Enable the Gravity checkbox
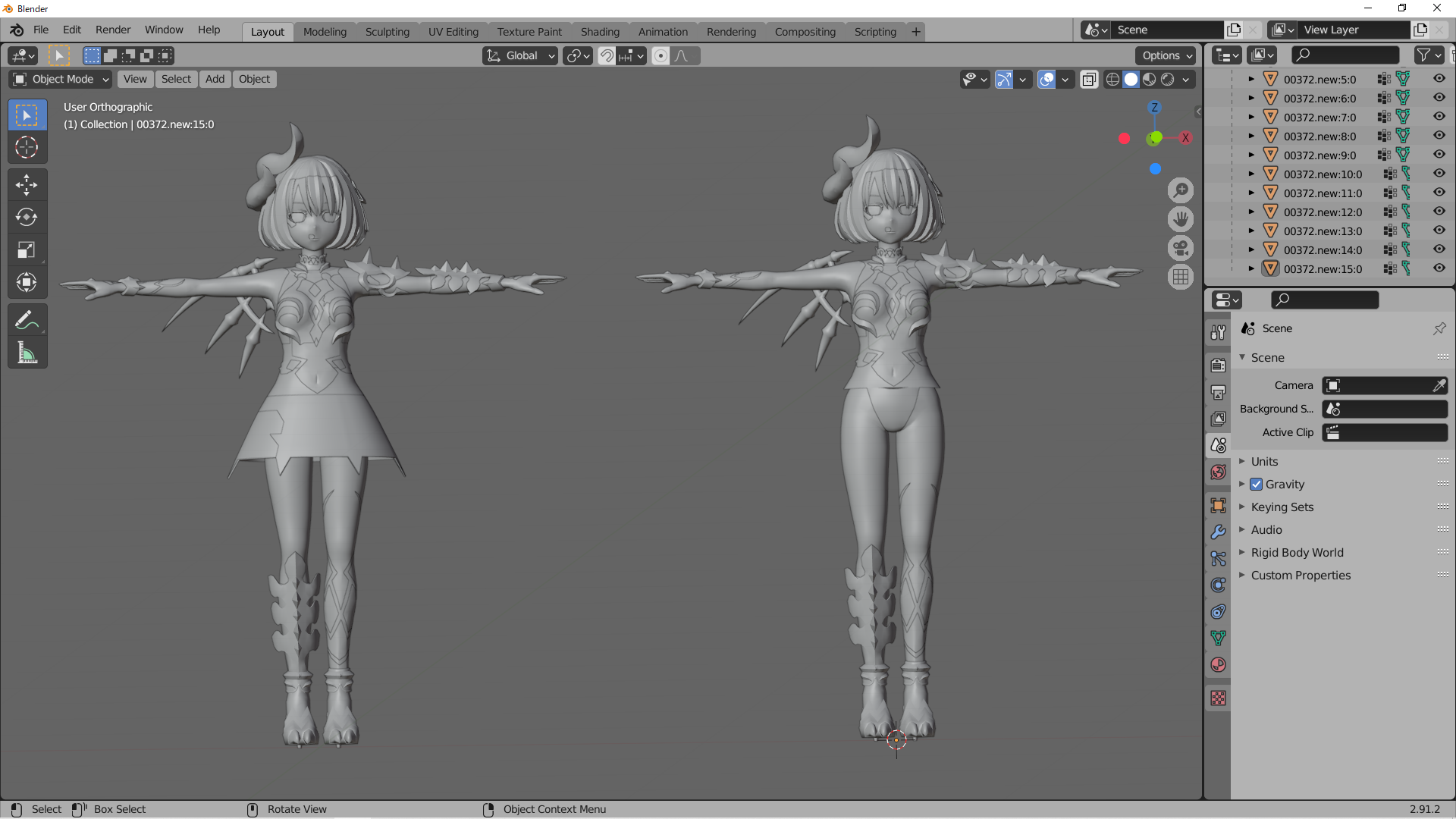 [1257, 485]
